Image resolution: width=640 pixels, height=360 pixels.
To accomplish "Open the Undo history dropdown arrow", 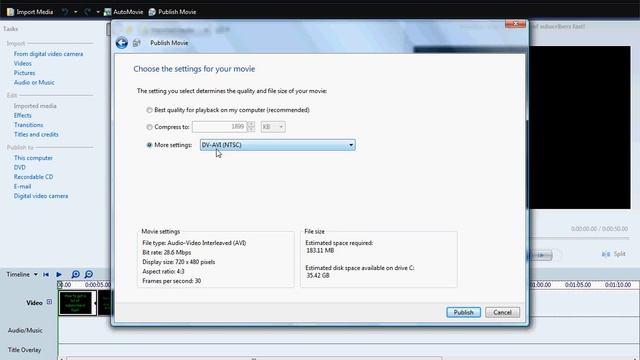I will 76,12.
